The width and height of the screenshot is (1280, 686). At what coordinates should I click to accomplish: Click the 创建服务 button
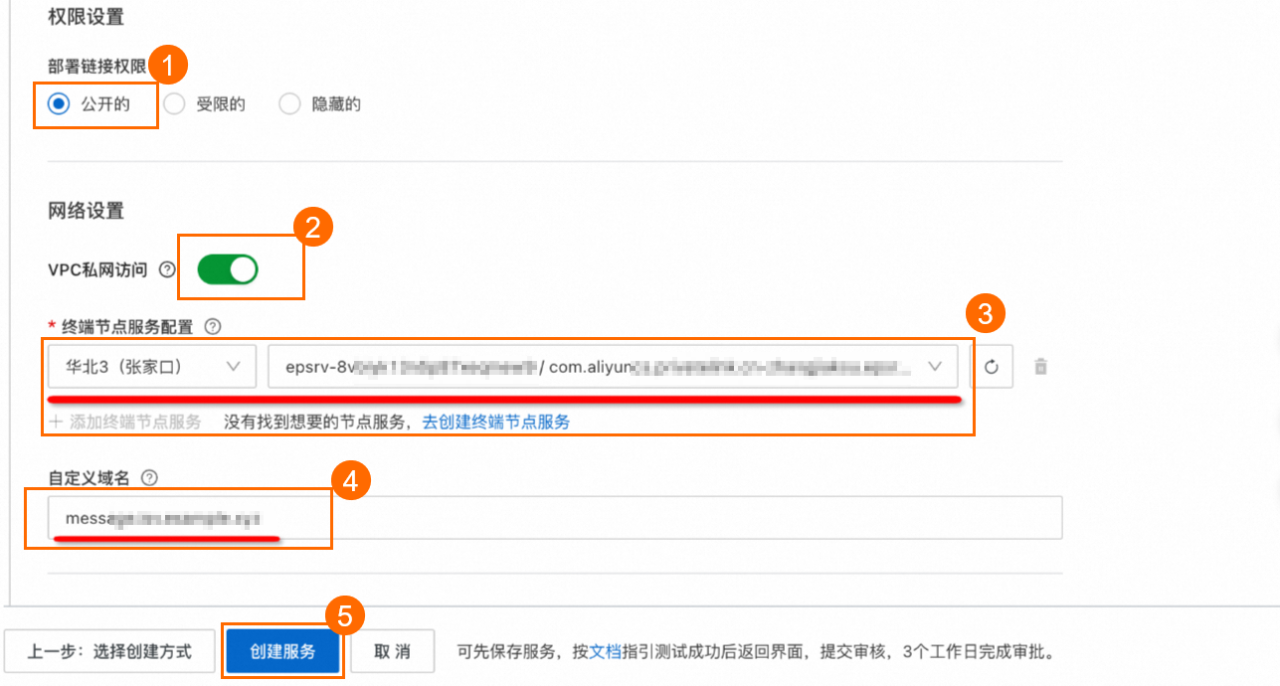point(283,651)
